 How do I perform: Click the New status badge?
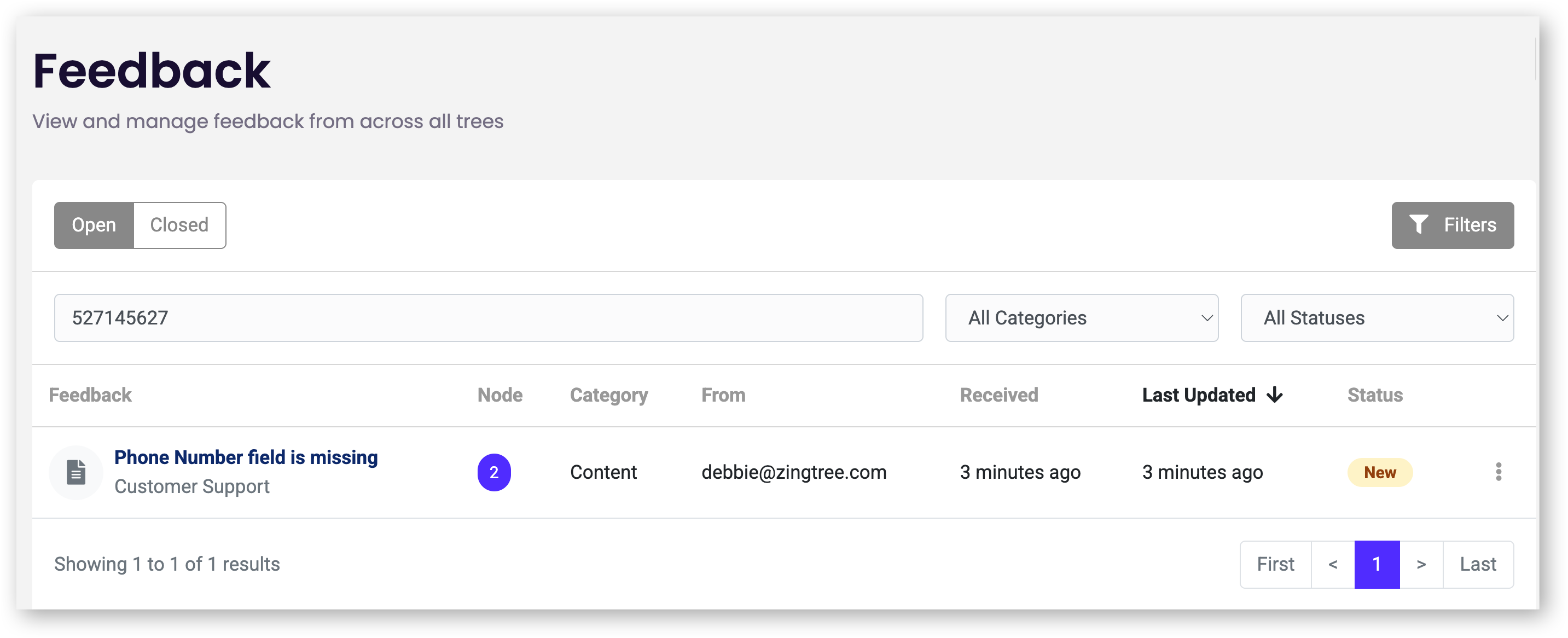(1379, 472)
